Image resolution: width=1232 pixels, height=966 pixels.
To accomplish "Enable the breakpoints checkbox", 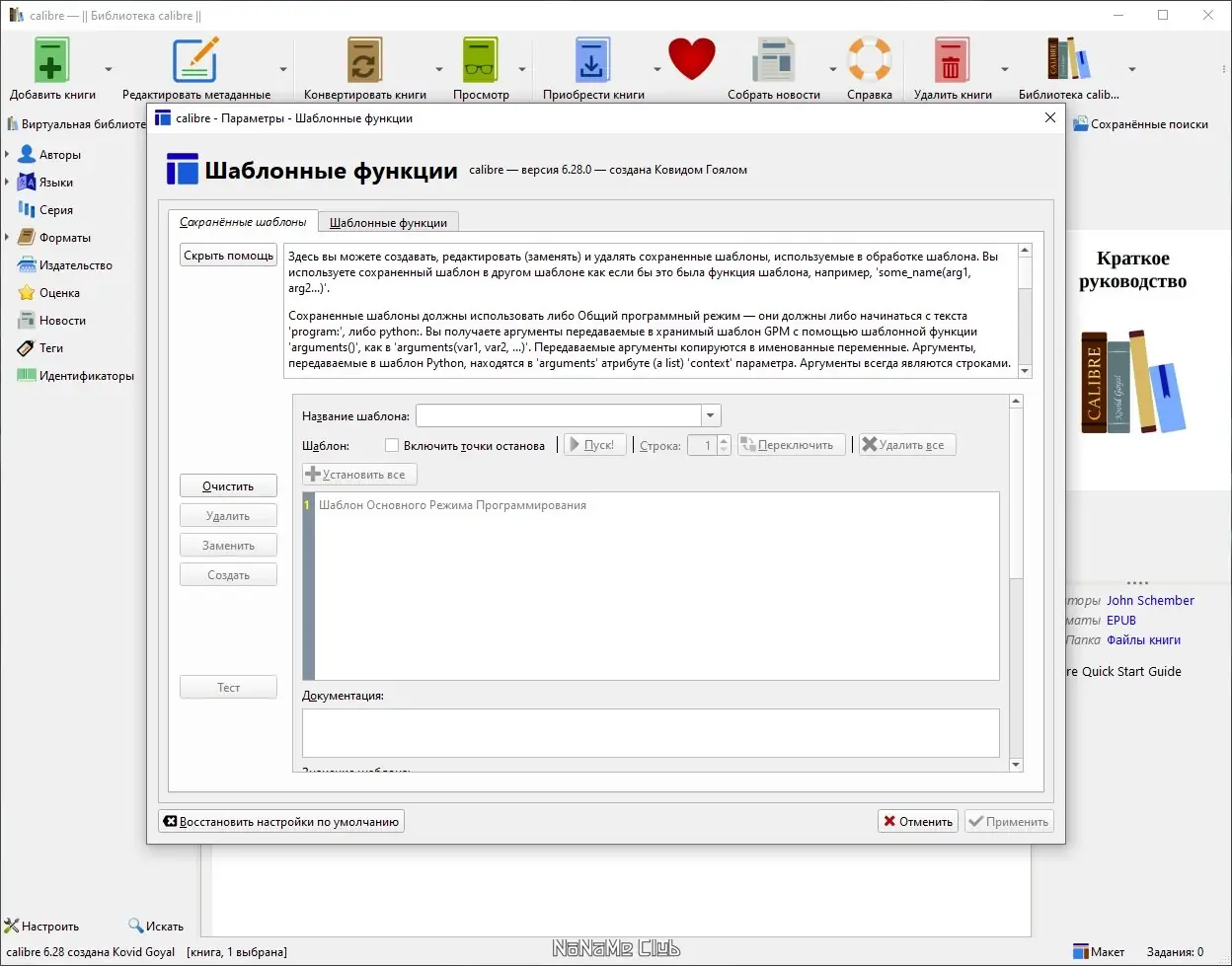I will [x=392, y=446].
